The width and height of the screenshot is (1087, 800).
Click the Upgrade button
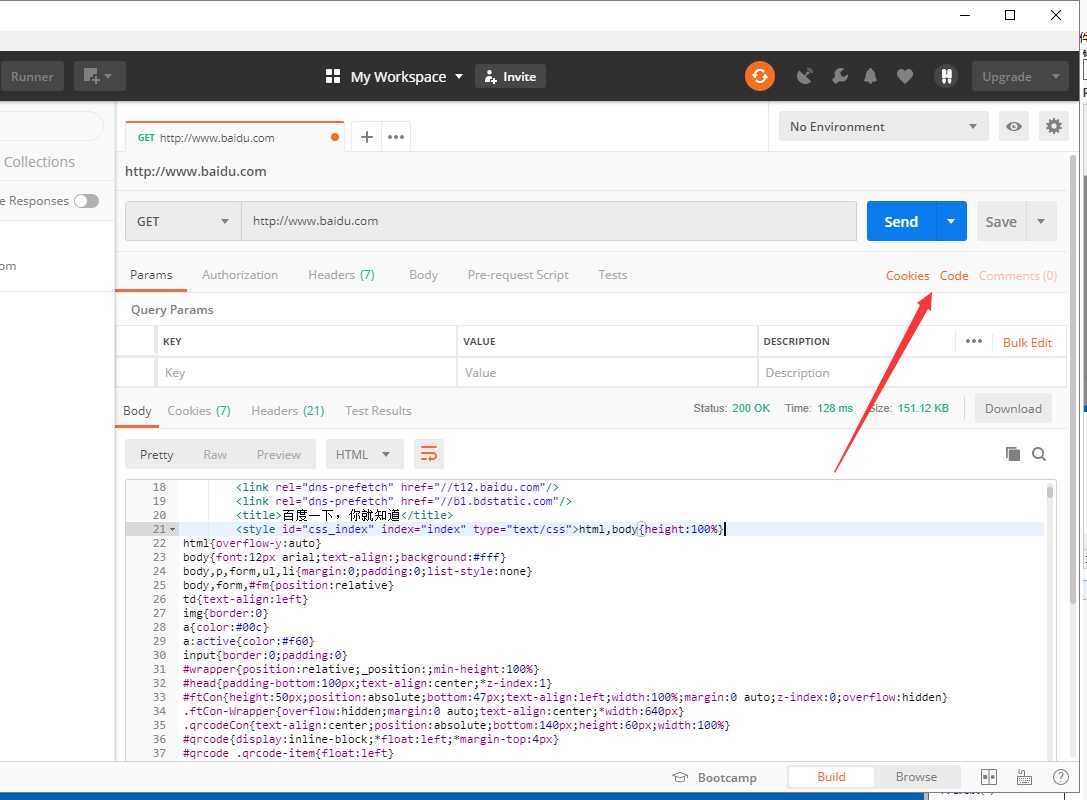tap(1007, 76)
